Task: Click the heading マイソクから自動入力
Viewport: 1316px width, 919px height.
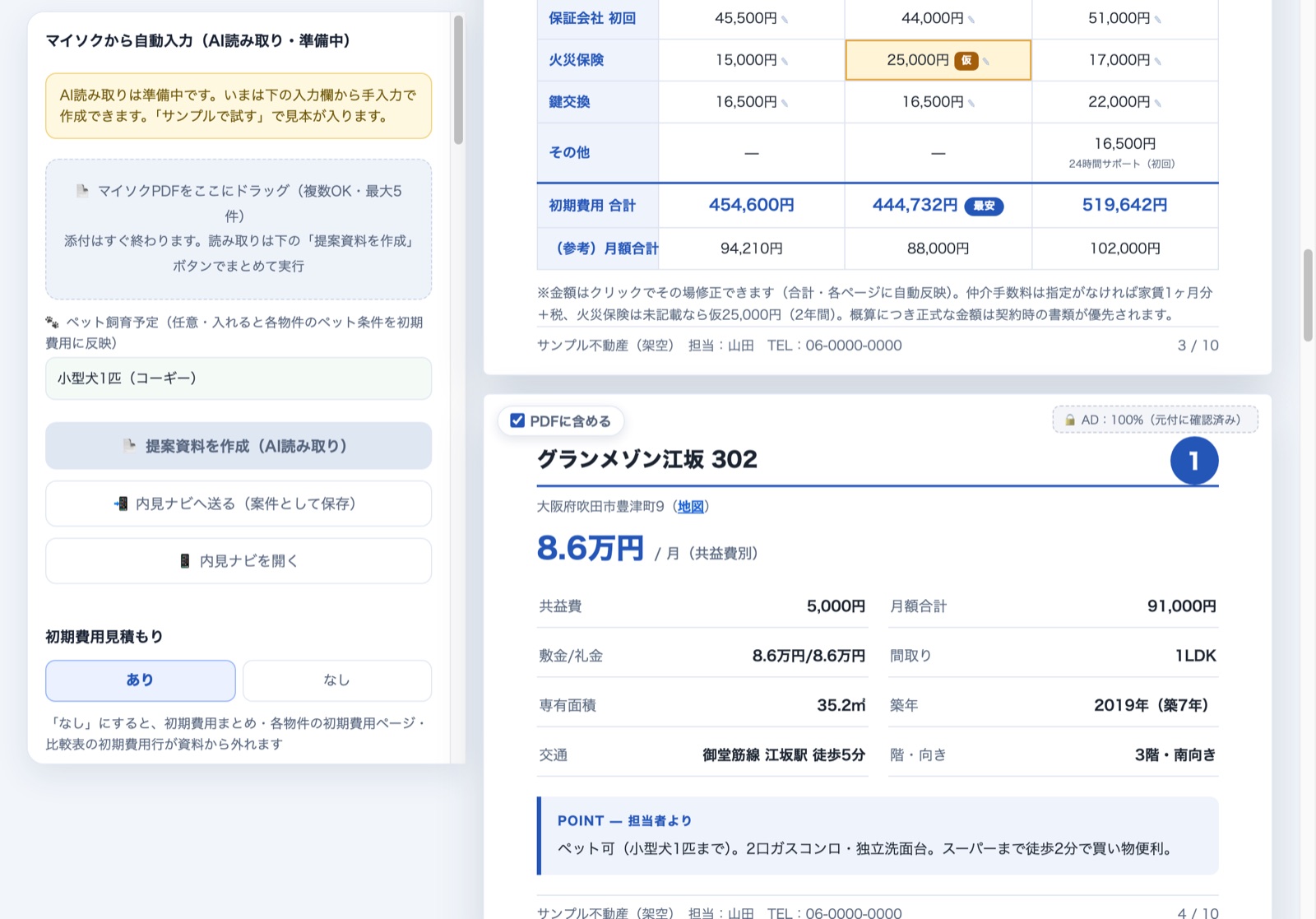Action: pos(198,40)
